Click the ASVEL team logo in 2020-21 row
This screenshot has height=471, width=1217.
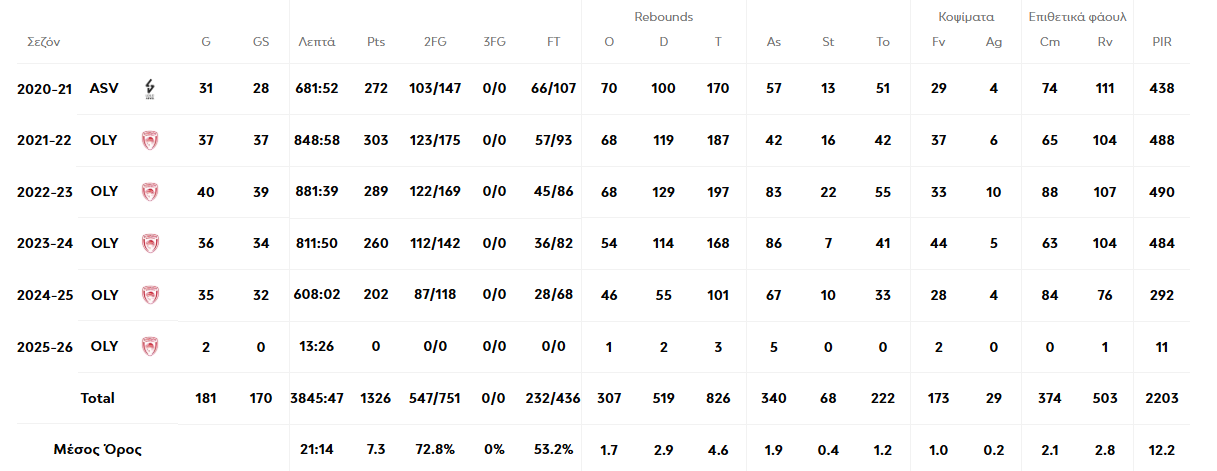(x=150, y=89)
